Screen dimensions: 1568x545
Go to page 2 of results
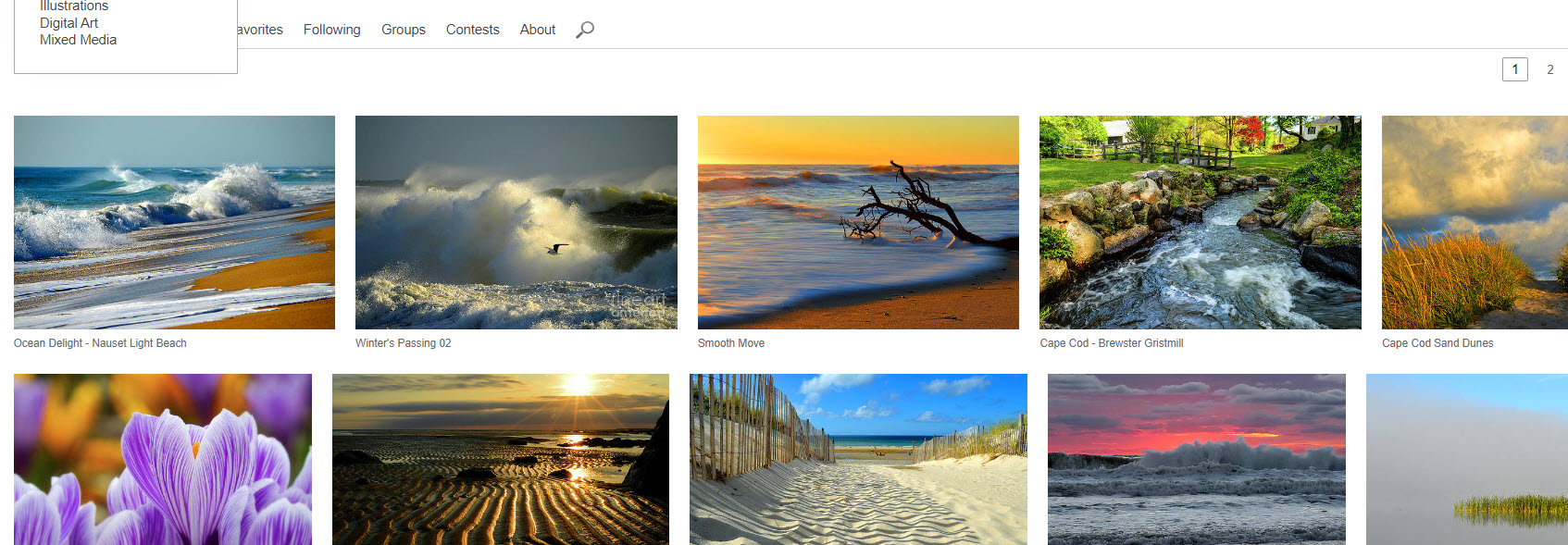point(1550,69)
